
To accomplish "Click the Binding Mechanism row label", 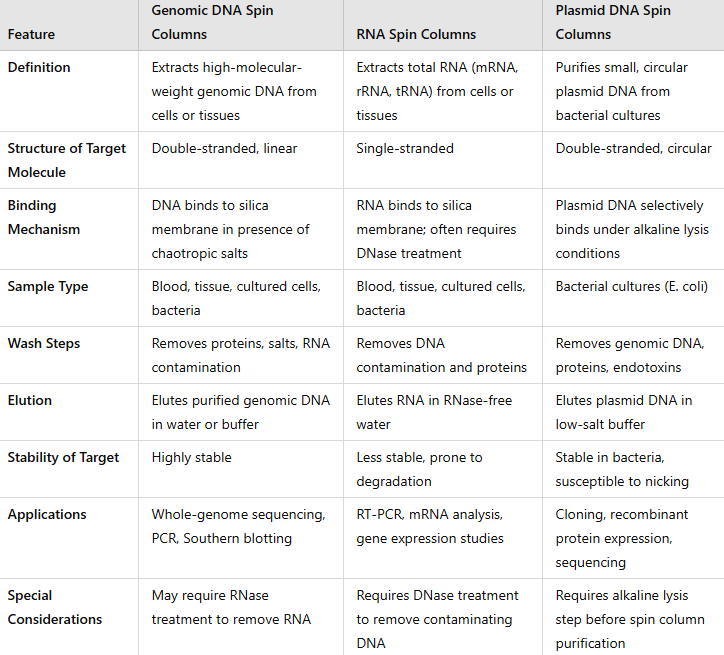I will 44,217.
